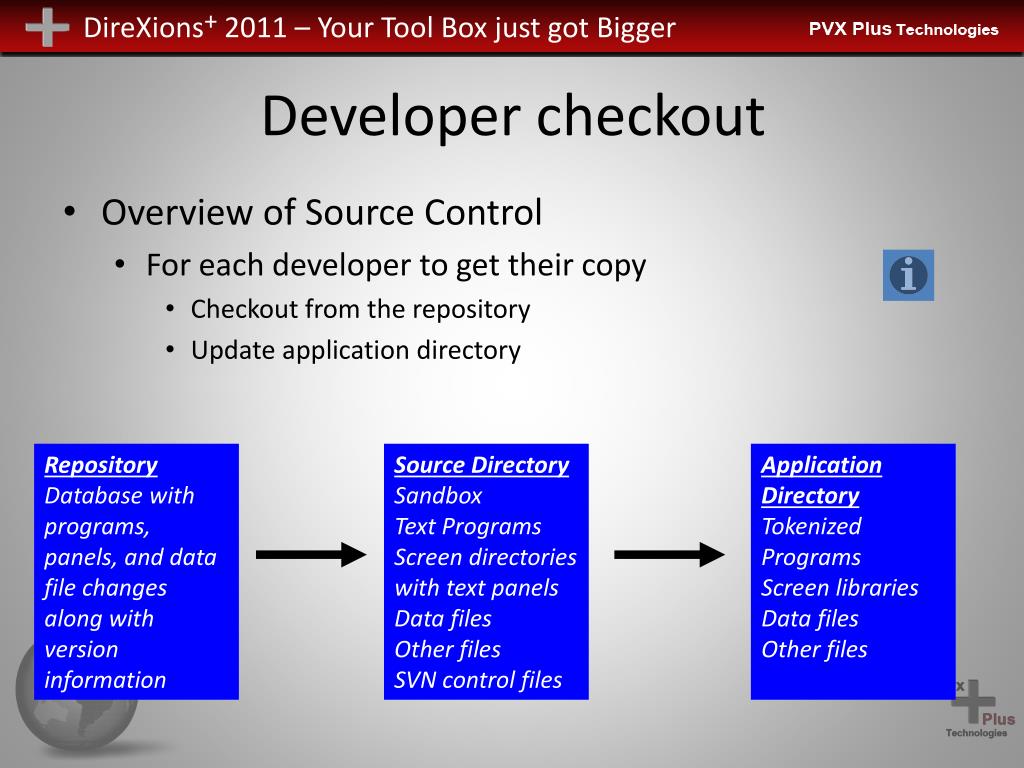The width and height of the screenshot is (1024, 768).
Task: Click "Screen libraries" in Application Directory box
Action: point(839,588)
